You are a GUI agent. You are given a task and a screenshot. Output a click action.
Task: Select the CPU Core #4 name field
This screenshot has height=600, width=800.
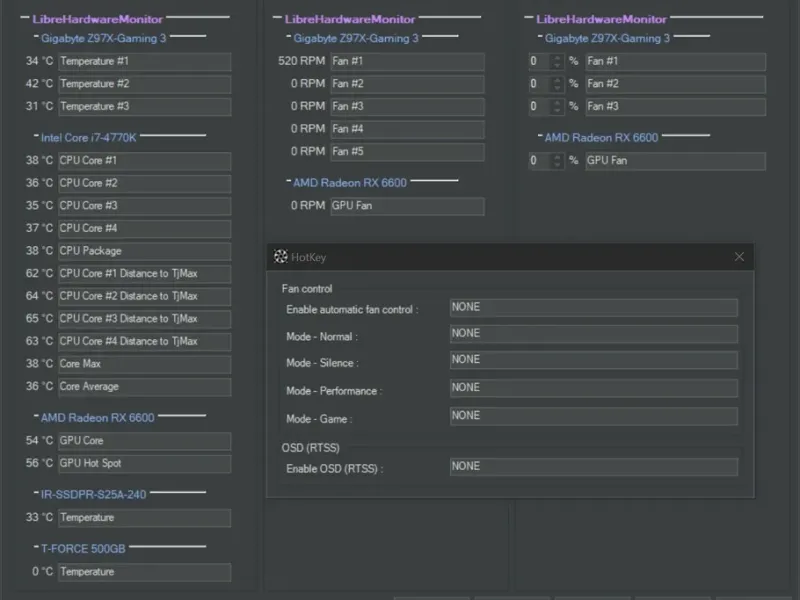coord(144,229)
